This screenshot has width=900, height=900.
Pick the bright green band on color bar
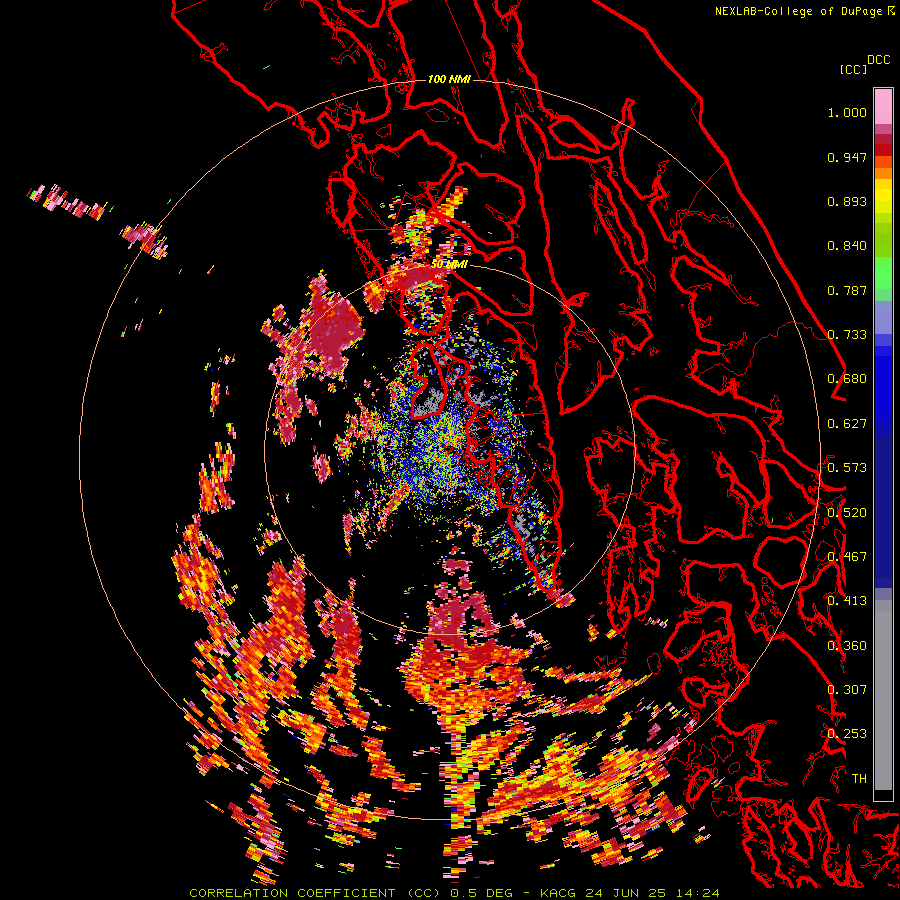tap(883, 273)
